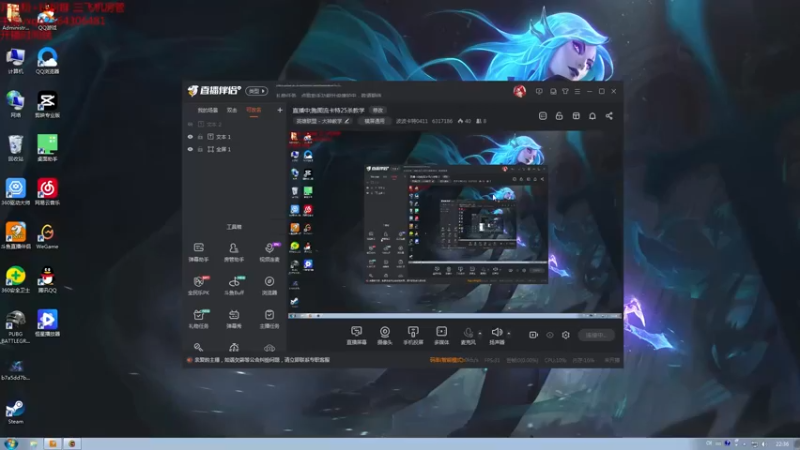Add a 多媒体 media source
Screen dimensions: 800x450
click(442, 335)
